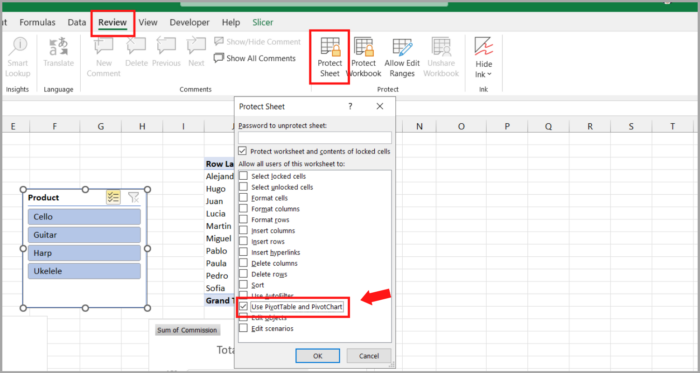Image resolution: width=700 pixels, height=373 pixels.
Task: Open the Slicer contextual tab
Action: tap(262, 22)
